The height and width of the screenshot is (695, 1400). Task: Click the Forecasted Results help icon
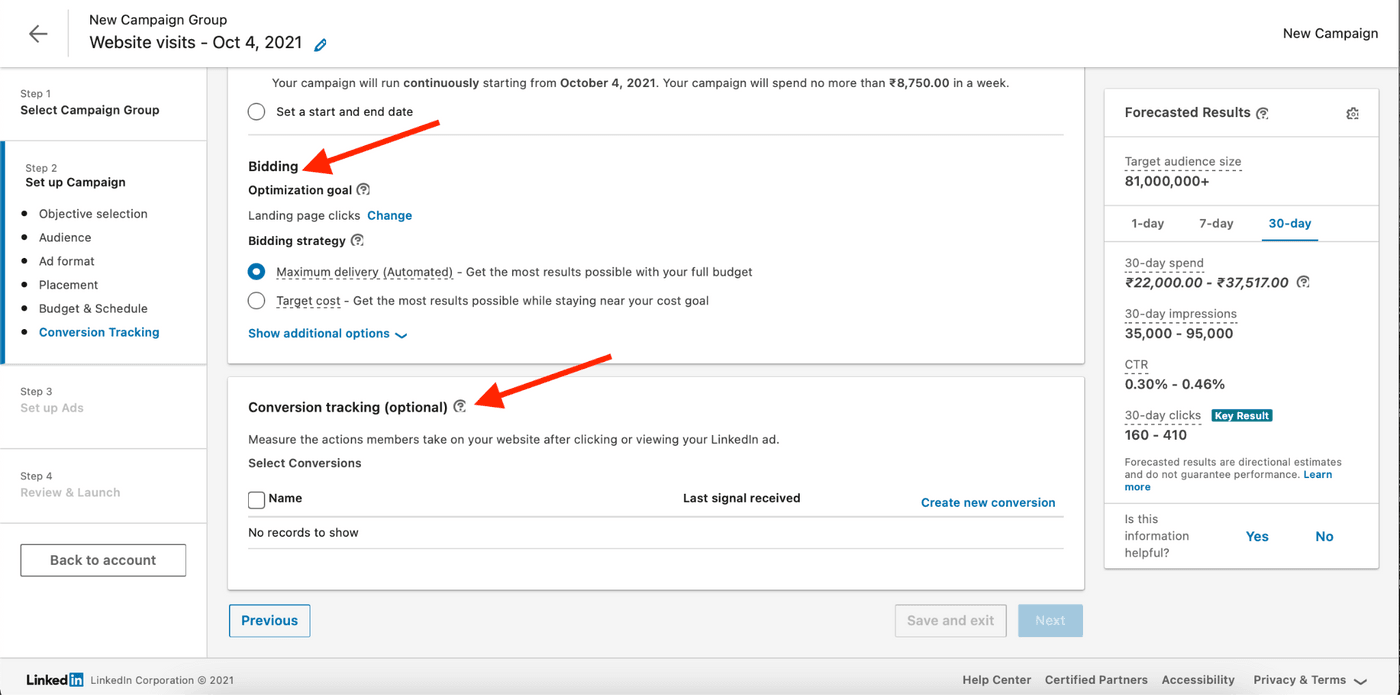pyautogui.click(x=1262, y=113)
